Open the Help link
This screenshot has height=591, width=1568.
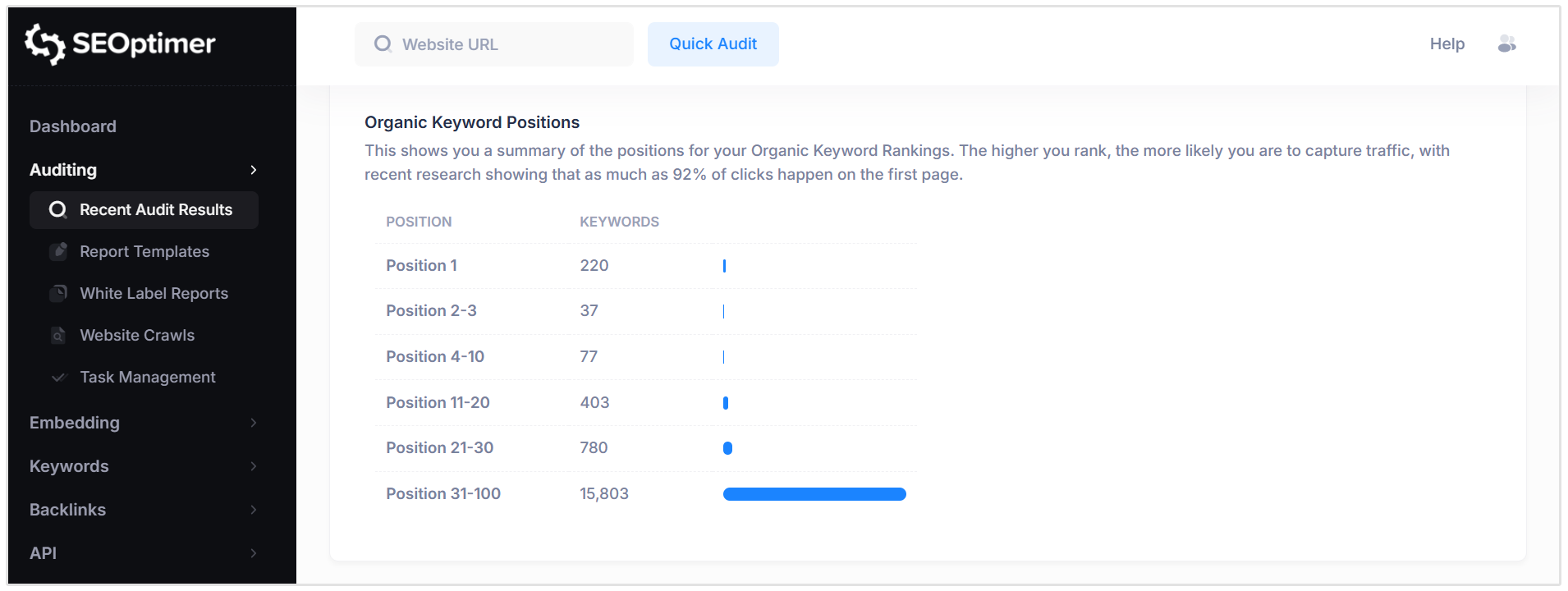tap(1447, 44)
